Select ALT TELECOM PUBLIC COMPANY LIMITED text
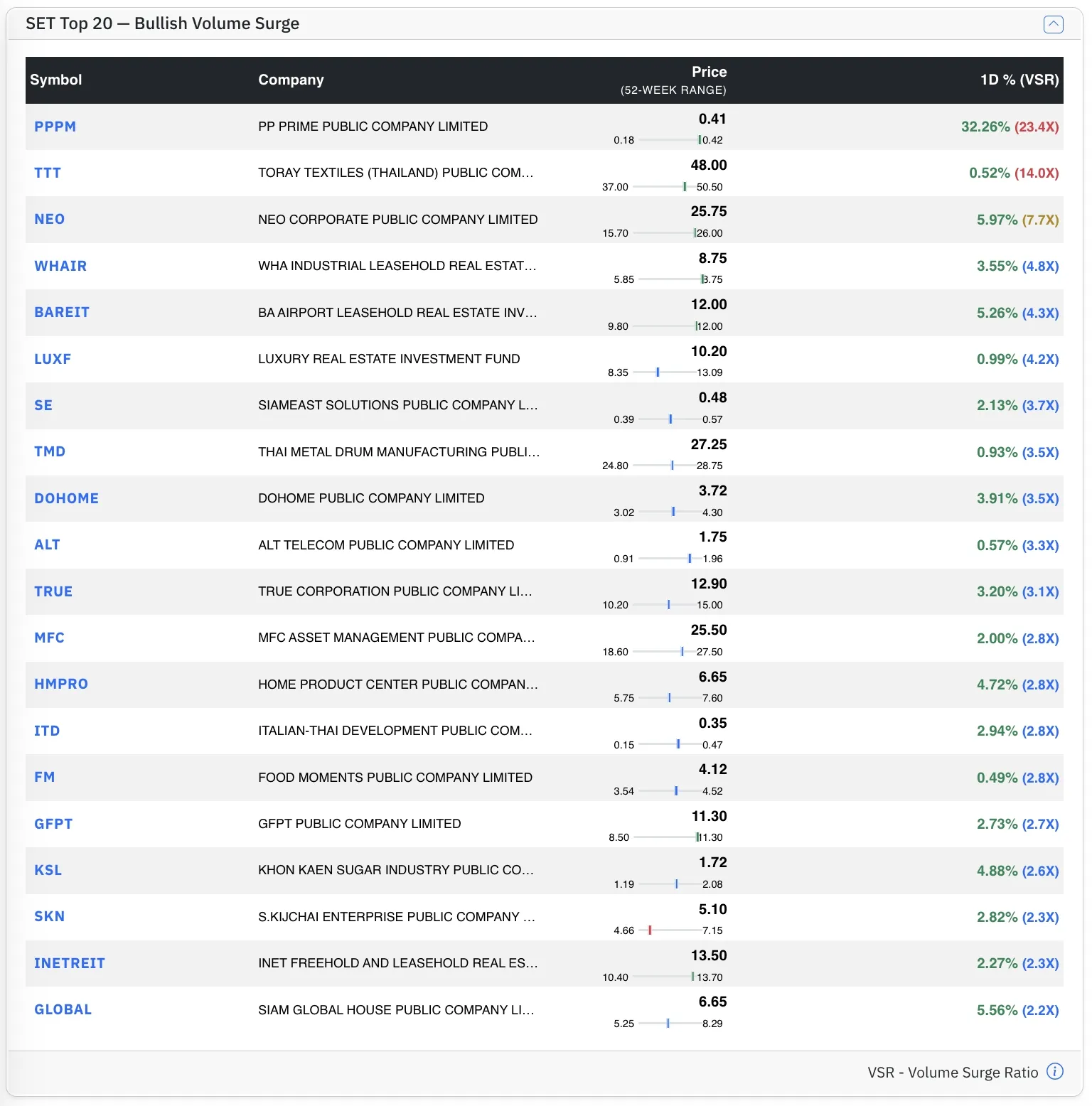 click(x=386, y=545)
